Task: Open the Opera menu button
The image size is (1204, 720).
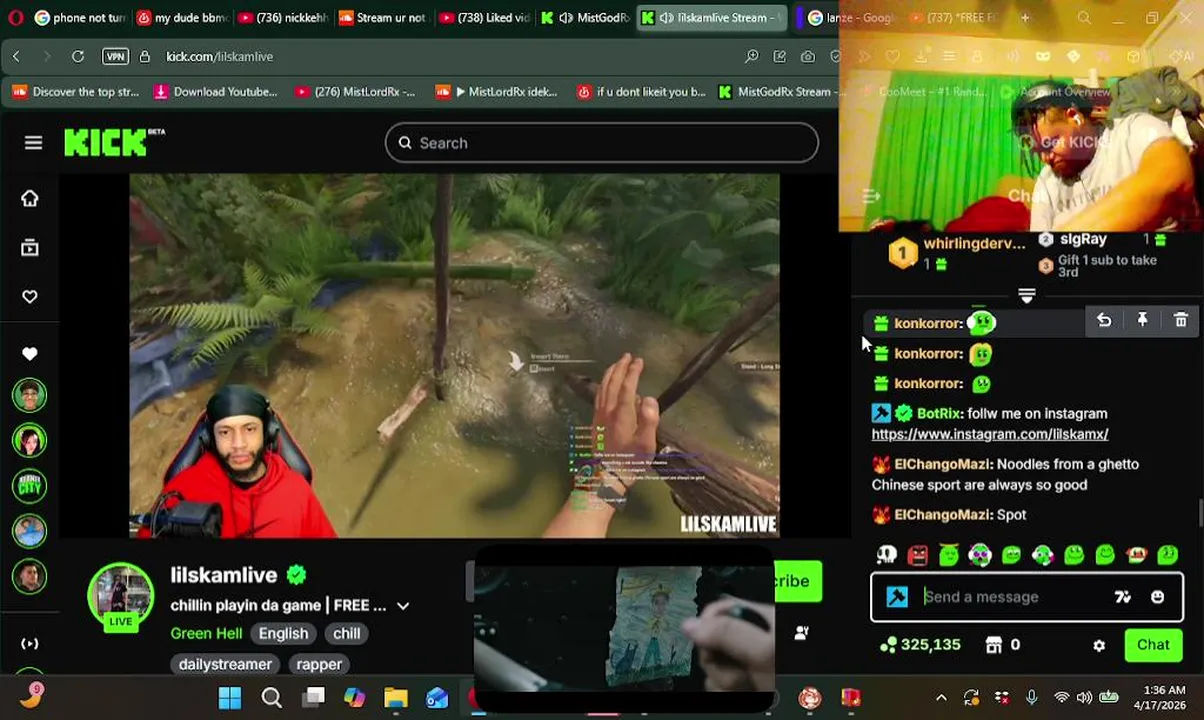Action: 15,18
